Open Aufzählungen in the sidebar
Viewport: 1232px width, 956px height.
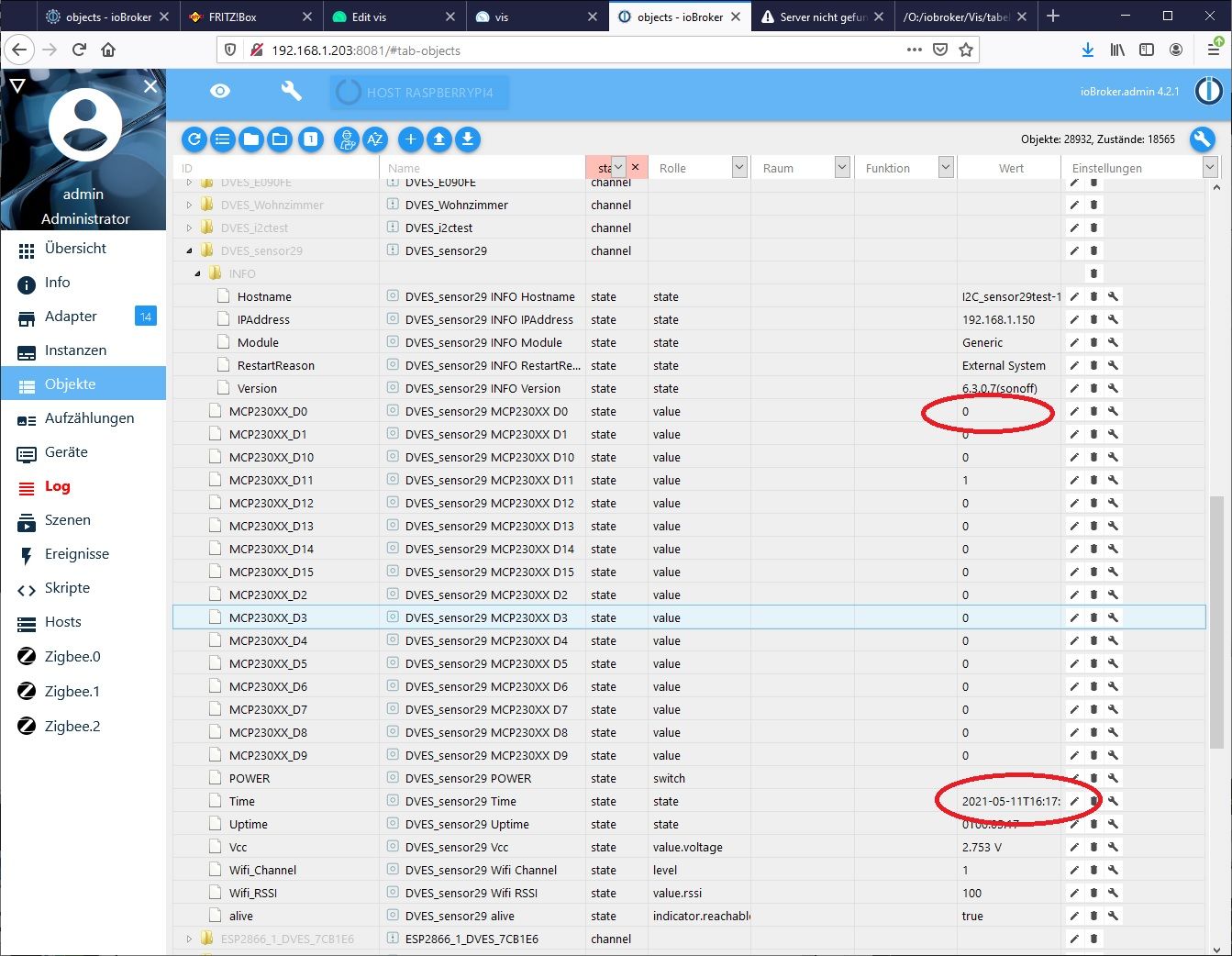pos(83,418)
